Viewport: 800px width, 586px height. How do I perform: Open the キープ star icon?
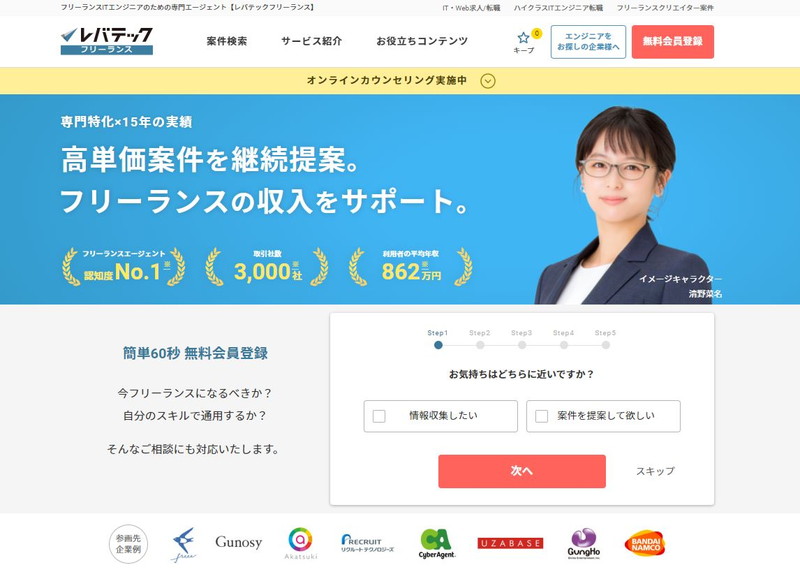click(x=523, y=38)
